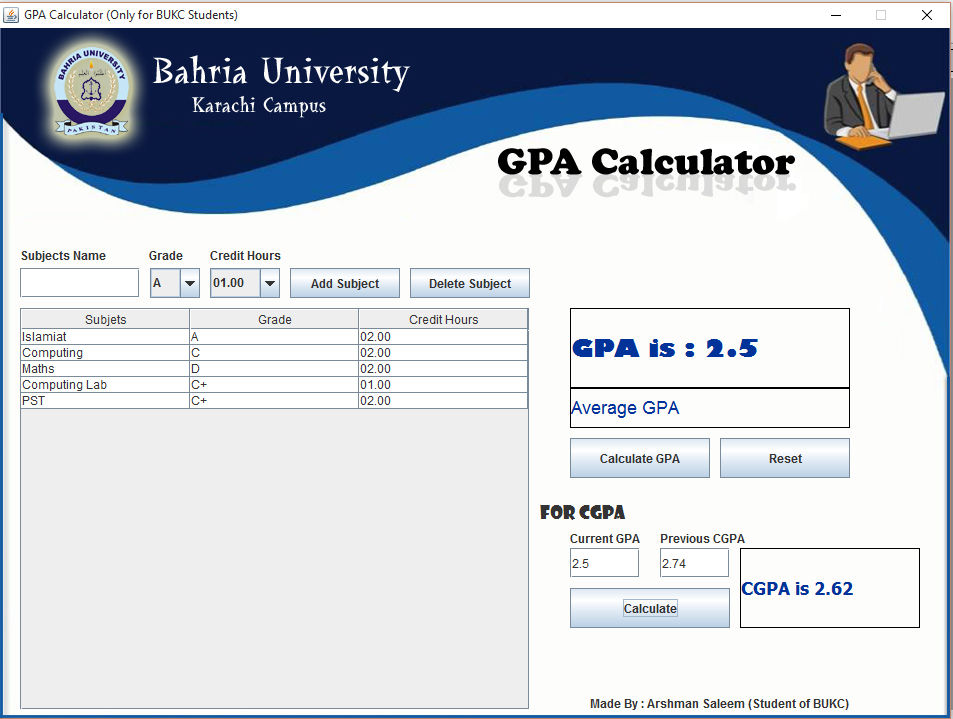Click the Delete Subject button

click(470, 283)
